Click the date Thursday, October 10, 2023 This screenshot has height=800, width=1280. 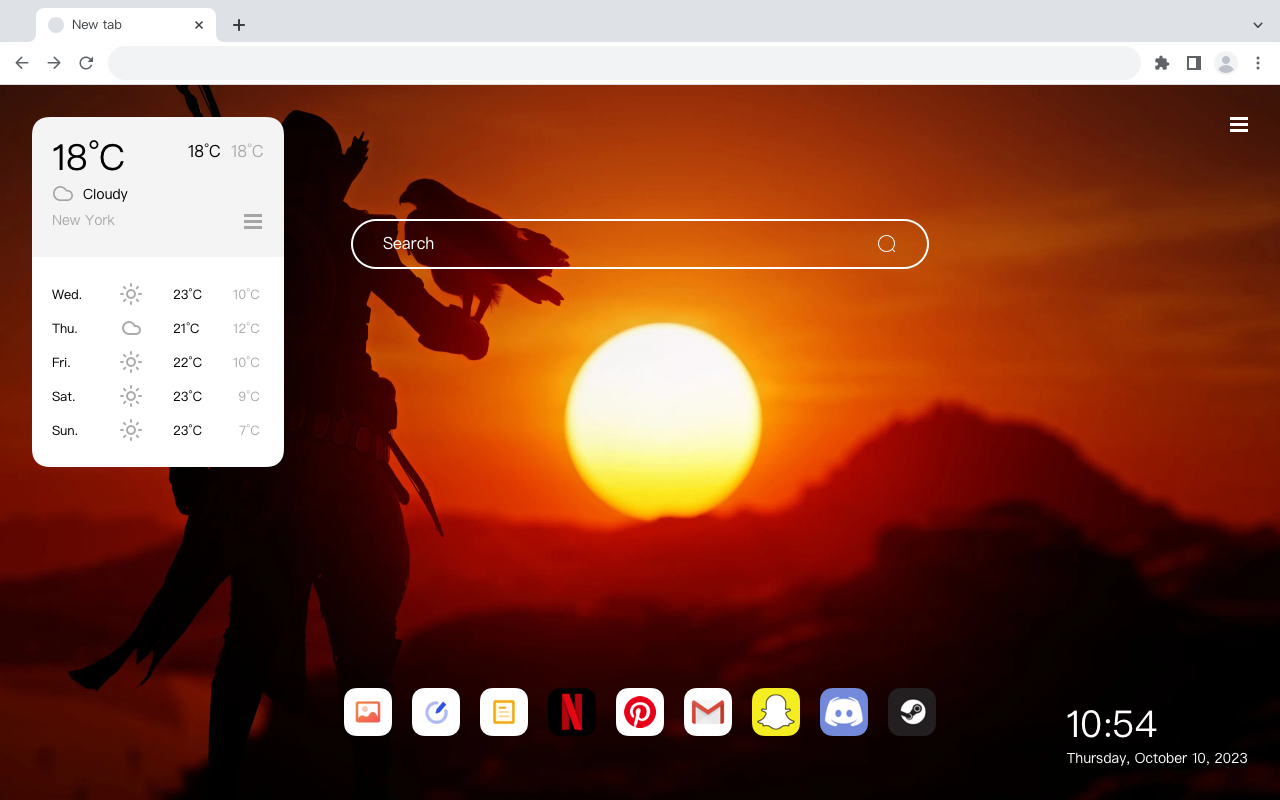click(1157, 758)
